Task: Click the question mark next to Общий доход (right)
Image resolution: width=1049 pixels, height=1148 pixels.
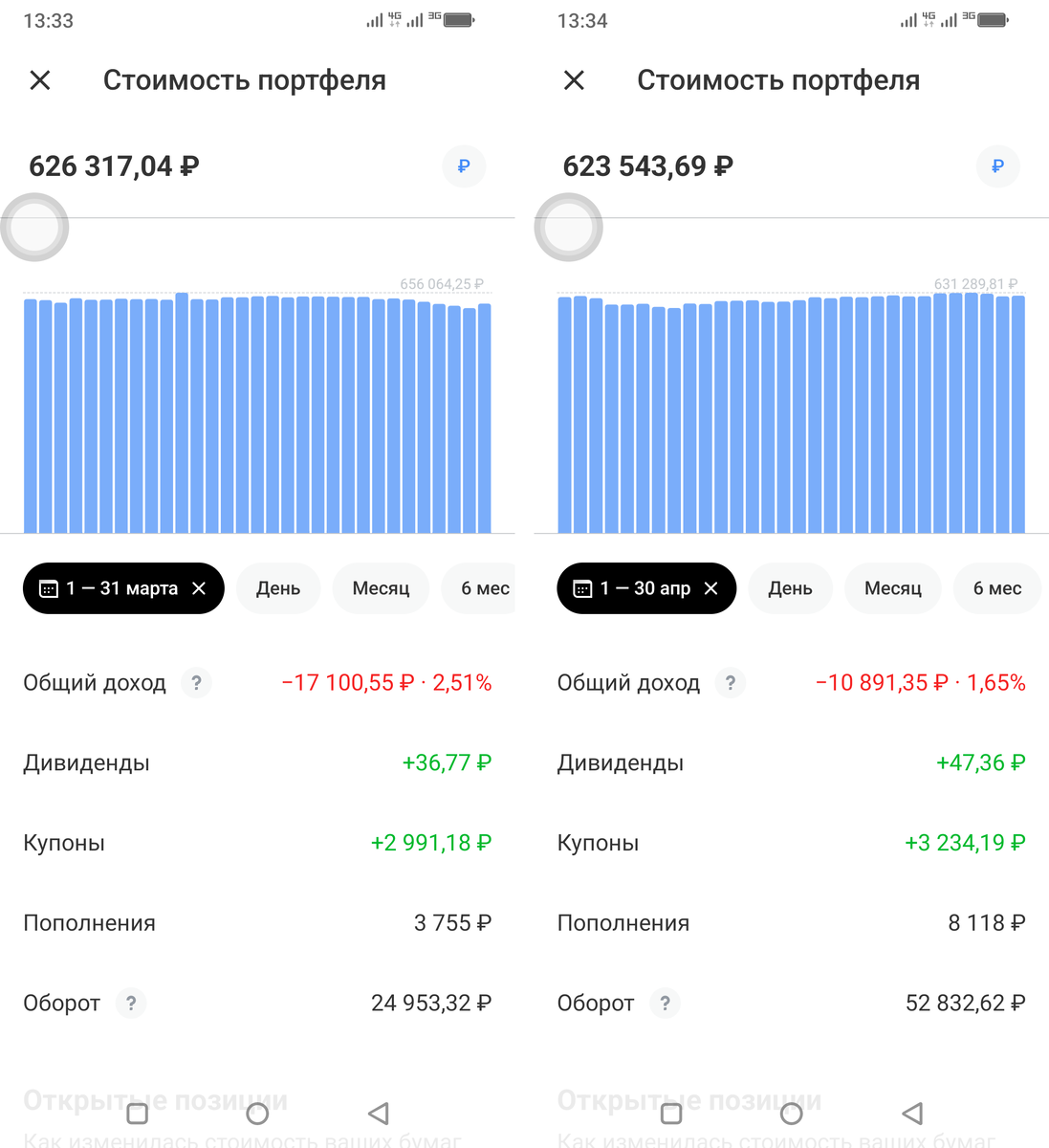Action: tap(730, 683)
